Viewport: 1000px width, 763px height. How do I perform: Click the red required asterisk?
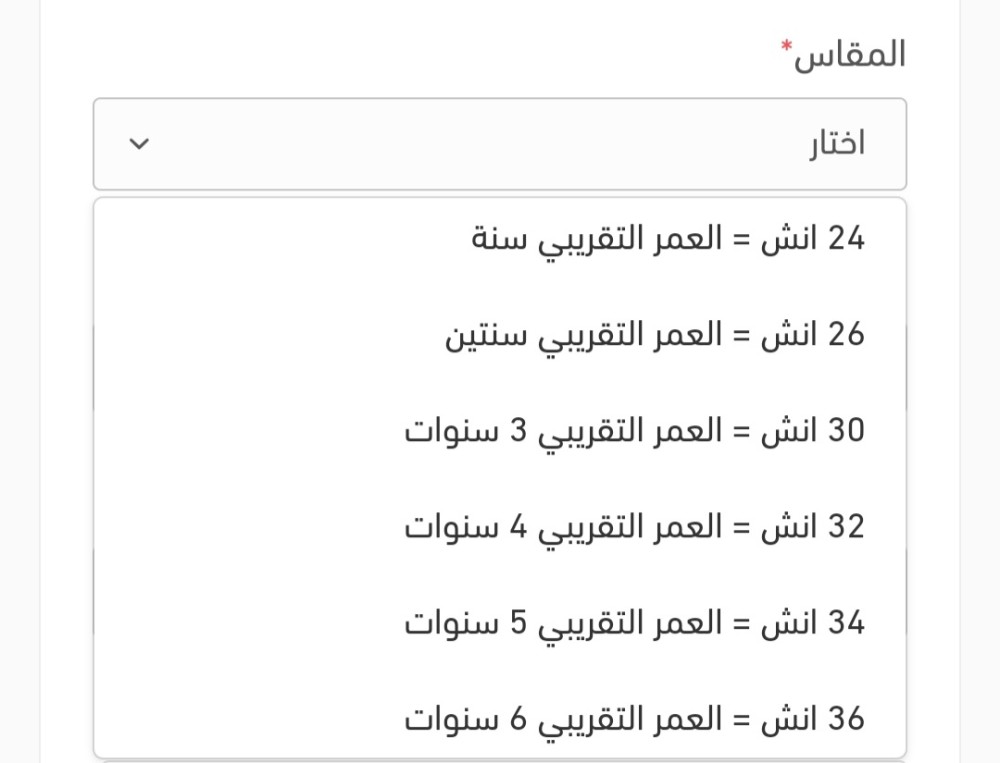pos(787,46)
